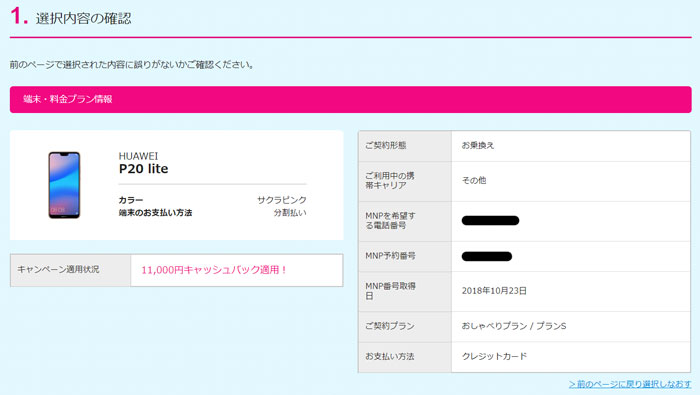Select the その他 carrier value
The width and height of the screenshot is (700, 395).
pyautogui.click(x=474, y=180)
